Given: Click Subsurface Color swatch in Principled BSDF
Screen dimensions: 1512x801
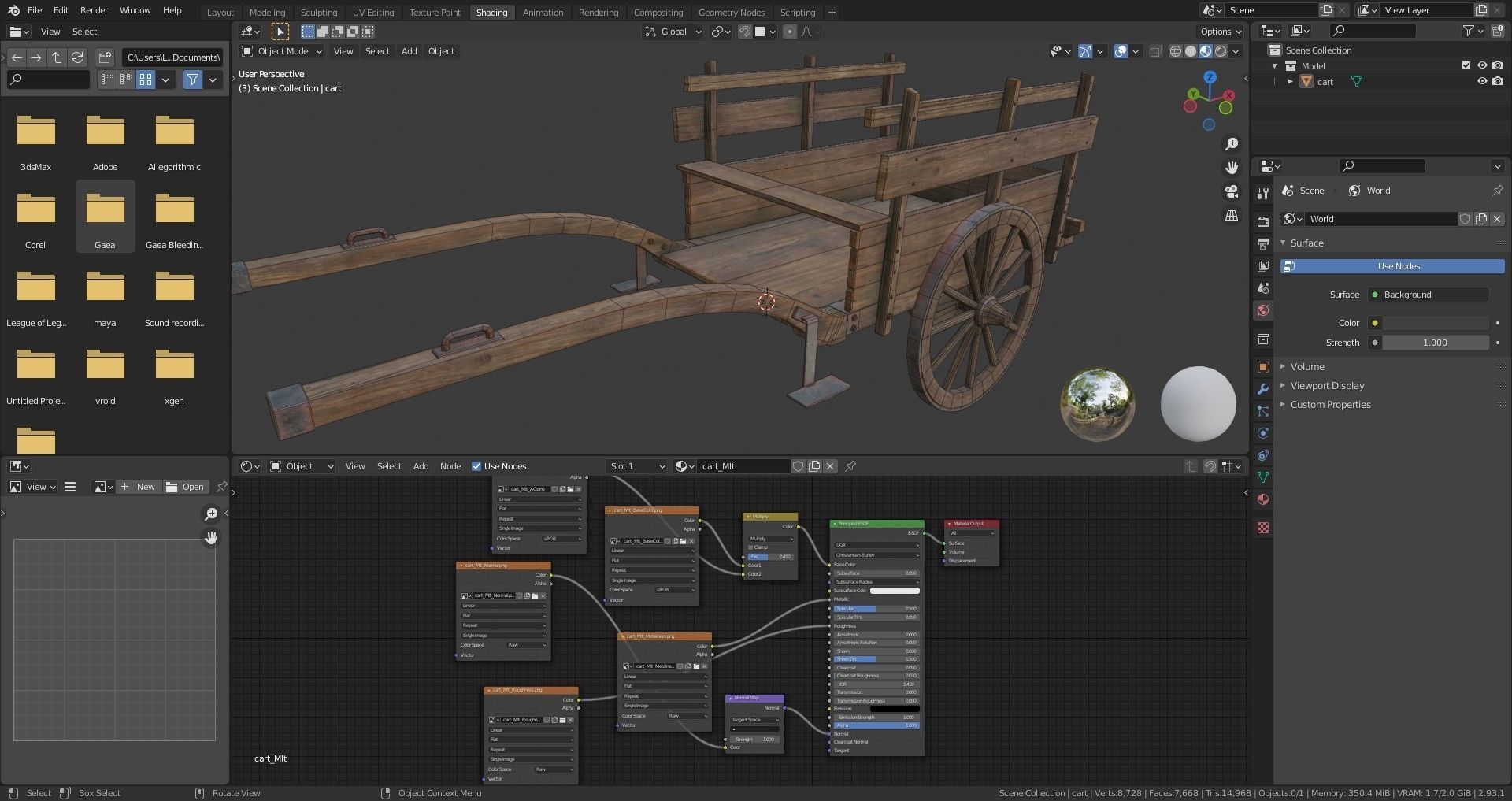Looking at the screenshot, I should (895, 591).
